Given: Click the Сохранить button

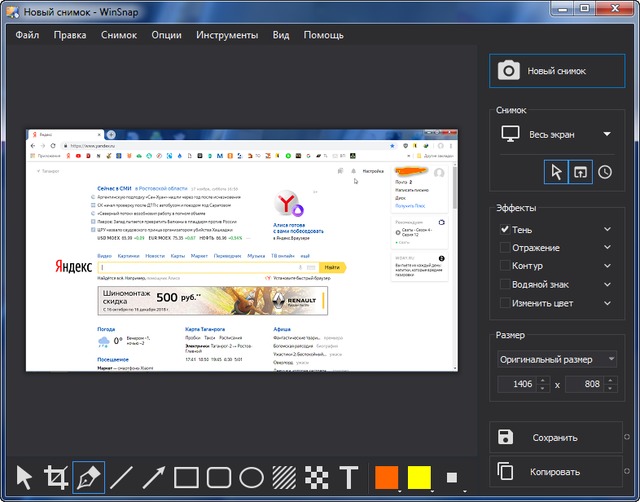Looking at the screenshot, I should (556, 437).
